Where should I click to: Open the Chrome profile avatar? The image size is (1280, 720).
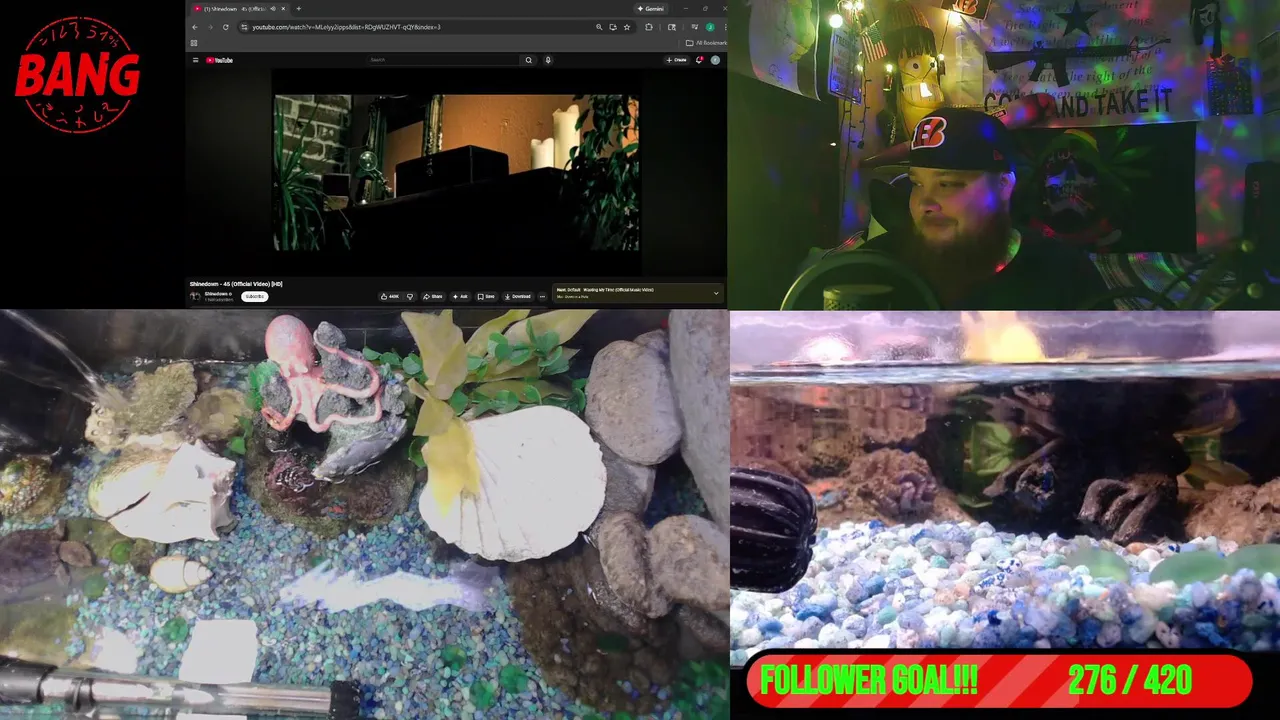[710, 27]
